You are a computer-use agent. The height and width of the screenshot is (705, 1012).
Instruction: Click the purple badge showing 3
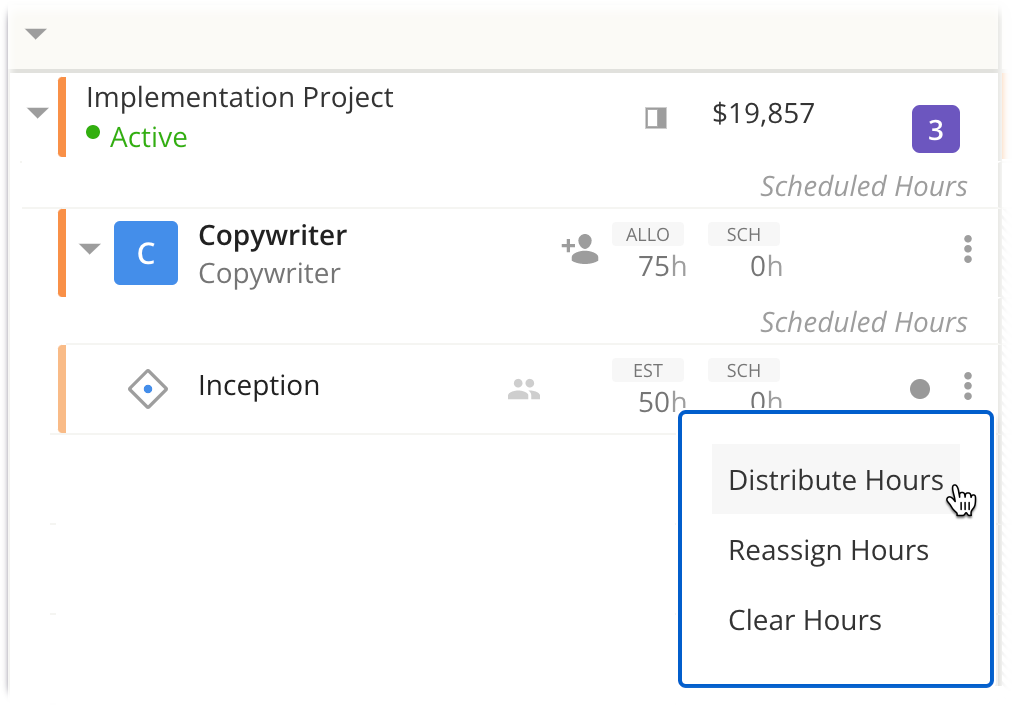pyautogui.click(x=935, y=130)
